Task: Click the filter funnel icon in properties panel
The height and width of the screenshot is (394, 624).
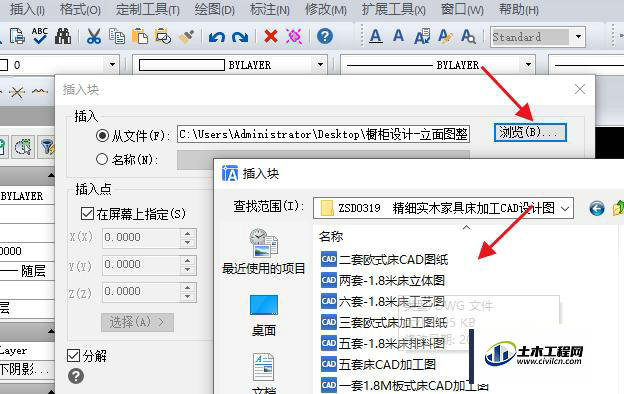Action: 46,147
